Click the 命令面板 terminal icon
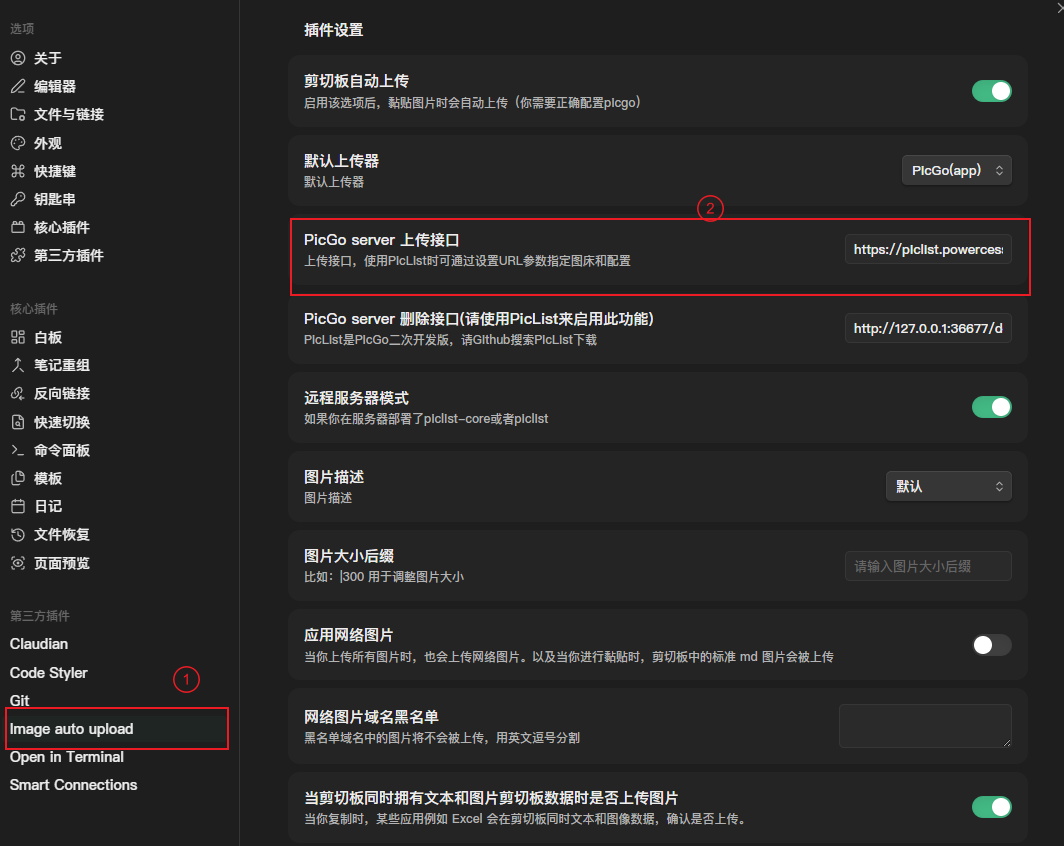 18,450
